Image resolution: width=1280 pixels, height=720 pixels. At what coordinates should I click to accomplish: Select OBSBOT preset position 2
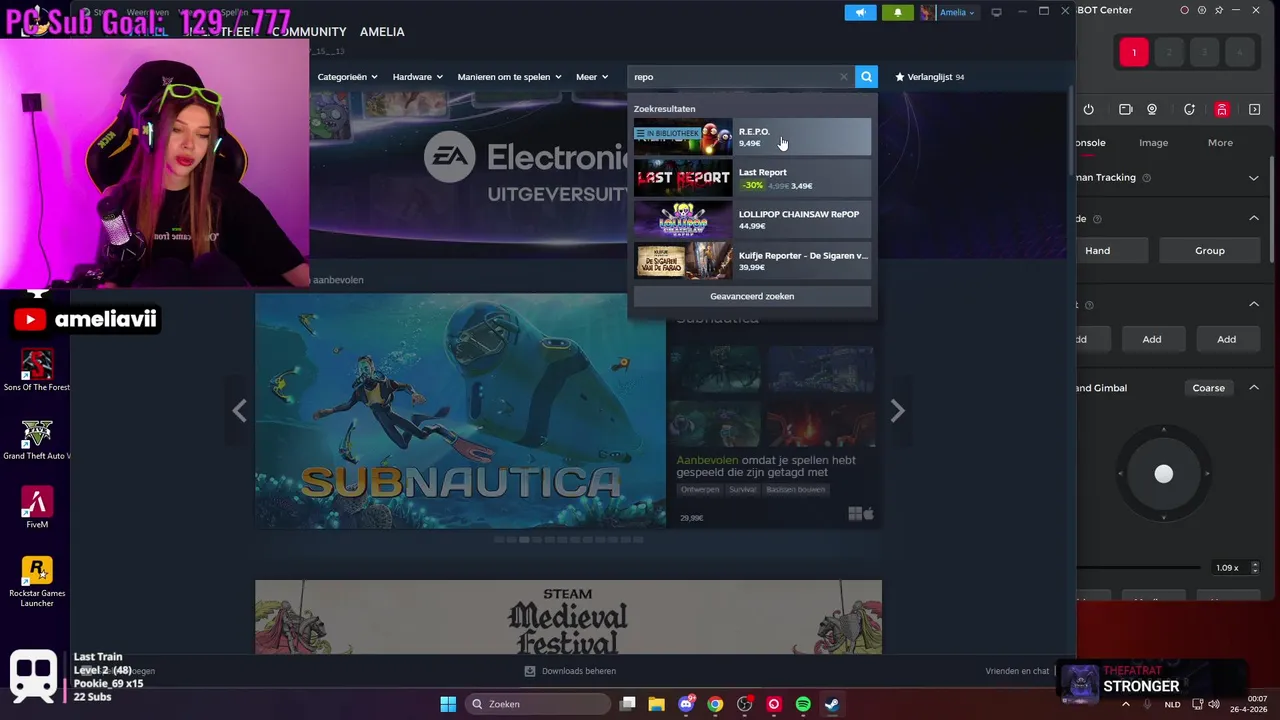tap(1169, 52)
